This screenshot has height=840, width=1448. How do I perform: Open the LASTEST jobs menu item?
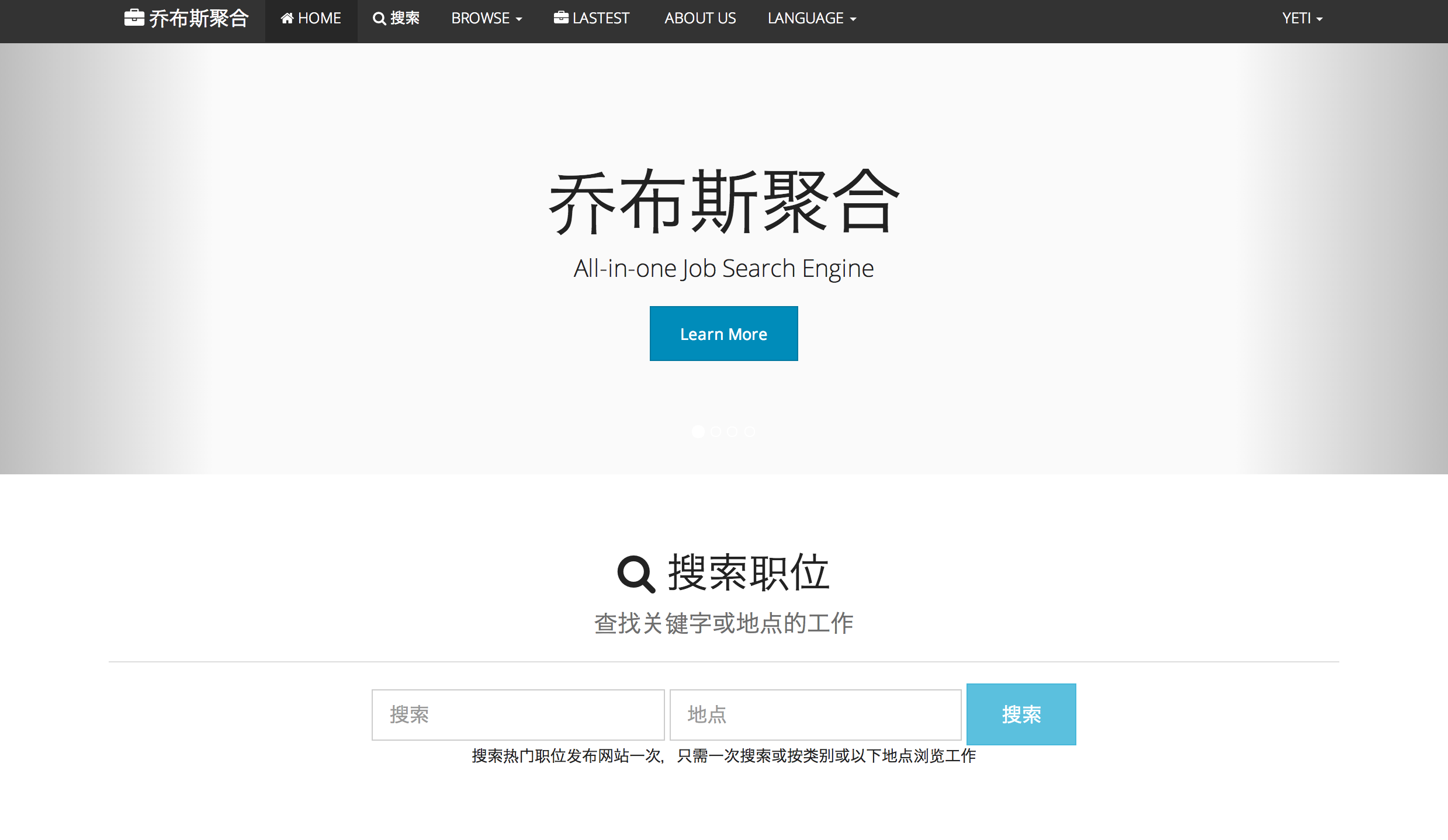(601, 19)
